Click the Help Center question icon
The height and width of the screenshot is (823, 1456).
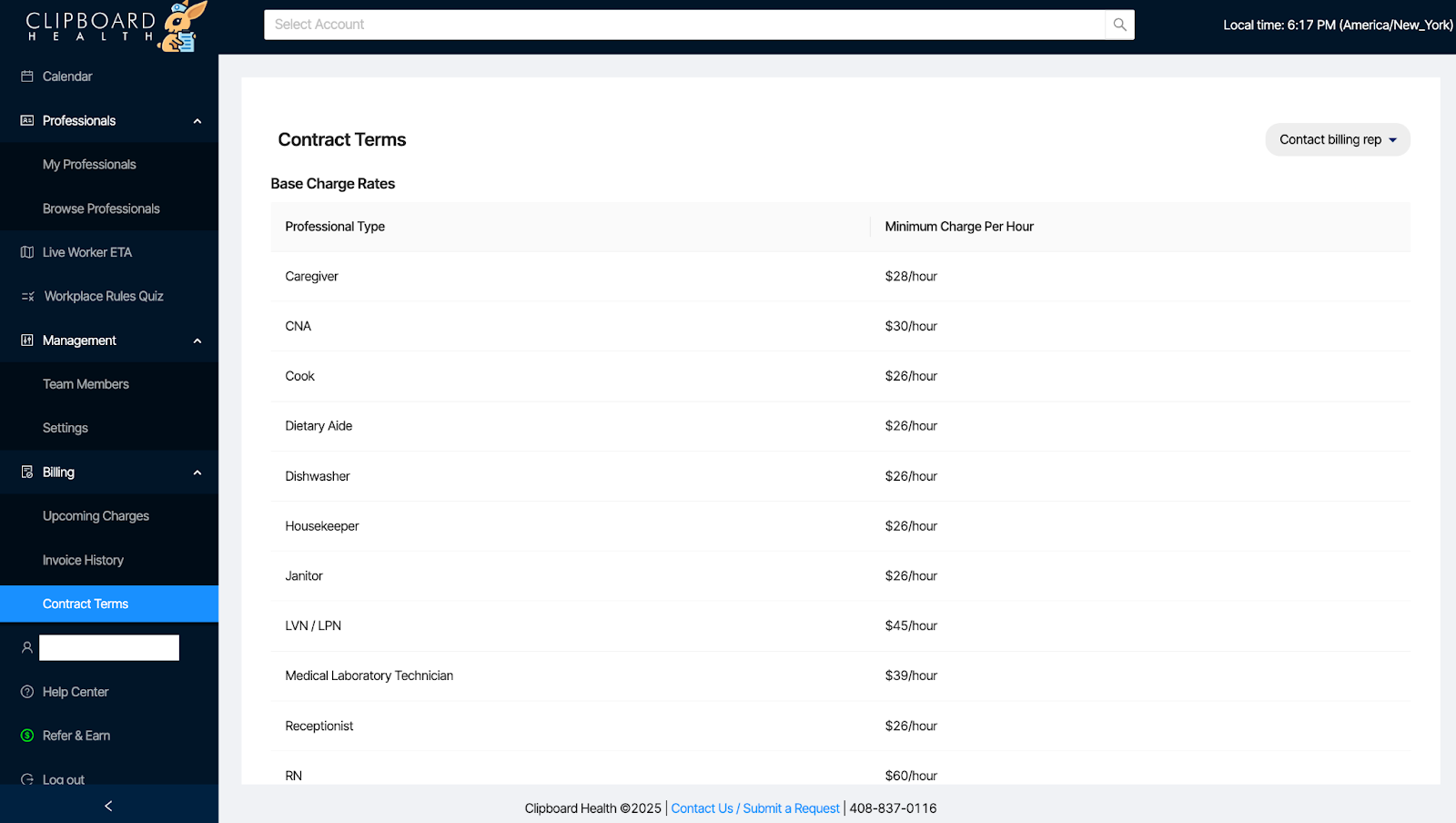(27, 692)
